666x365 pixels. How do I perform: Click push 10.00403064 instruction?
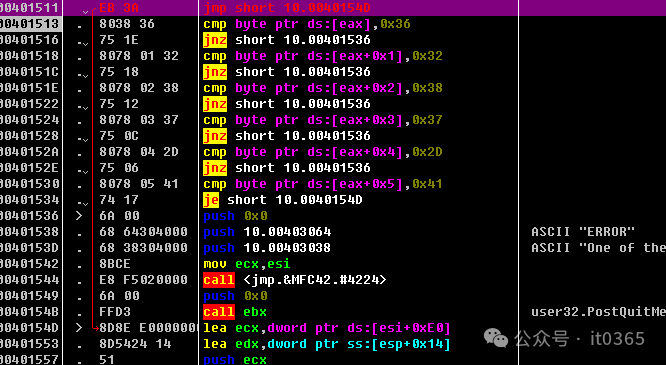point(267,232)
